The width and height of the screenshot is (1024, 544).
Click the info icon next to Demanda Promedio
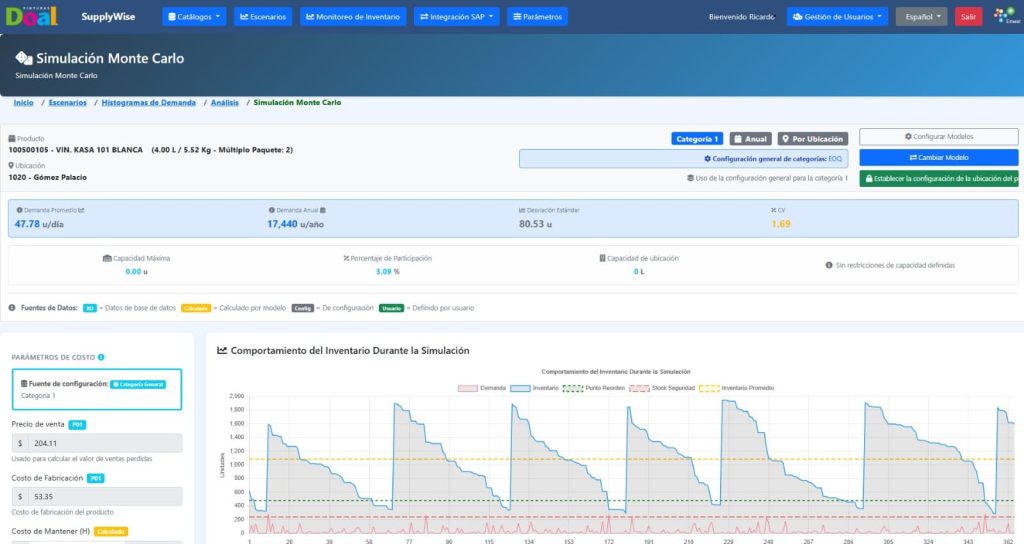[18, 210]
